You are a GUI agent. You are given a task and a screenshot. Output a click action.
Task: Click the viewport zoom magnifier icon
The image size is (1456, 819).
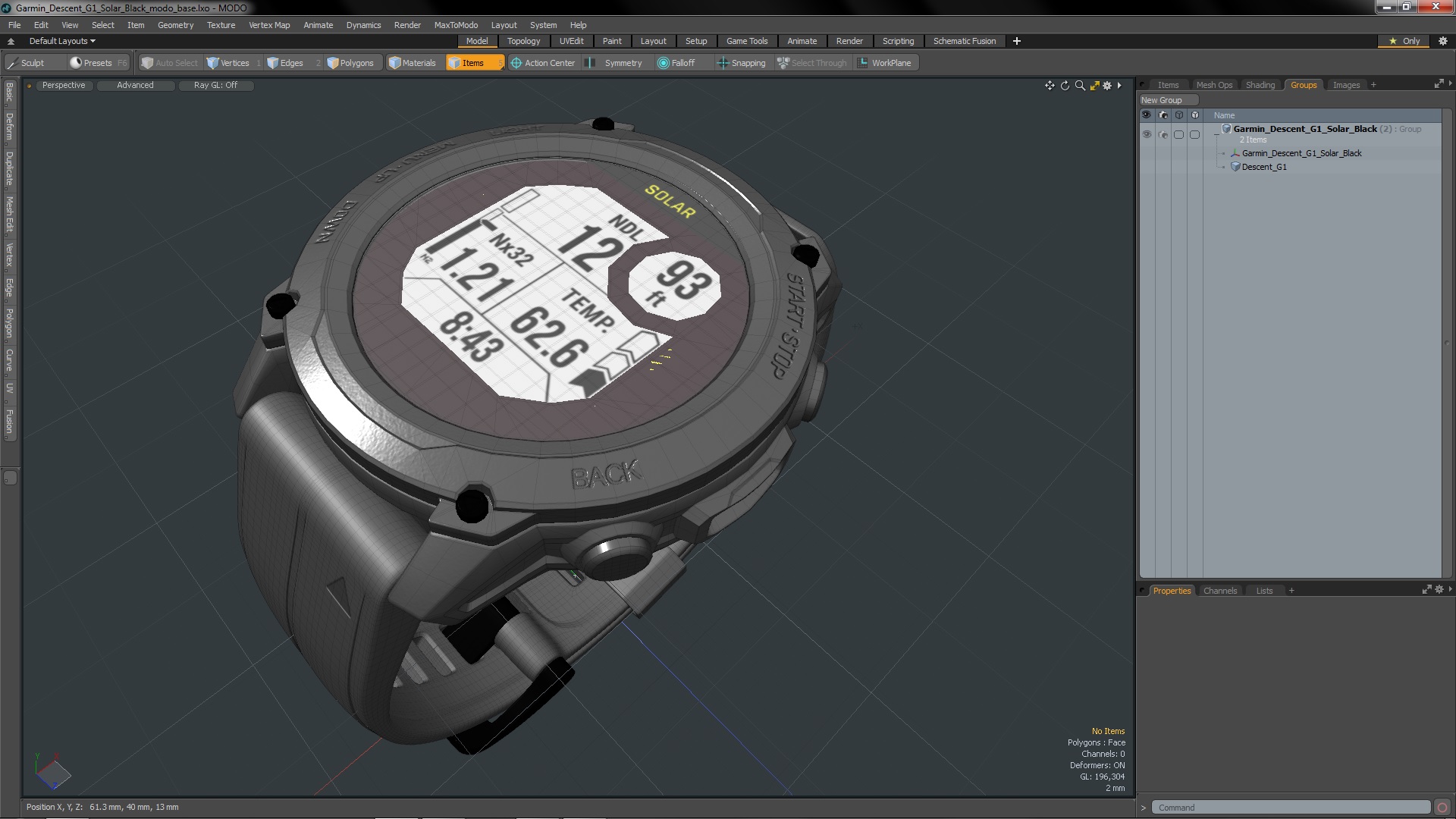point(1080,86)
